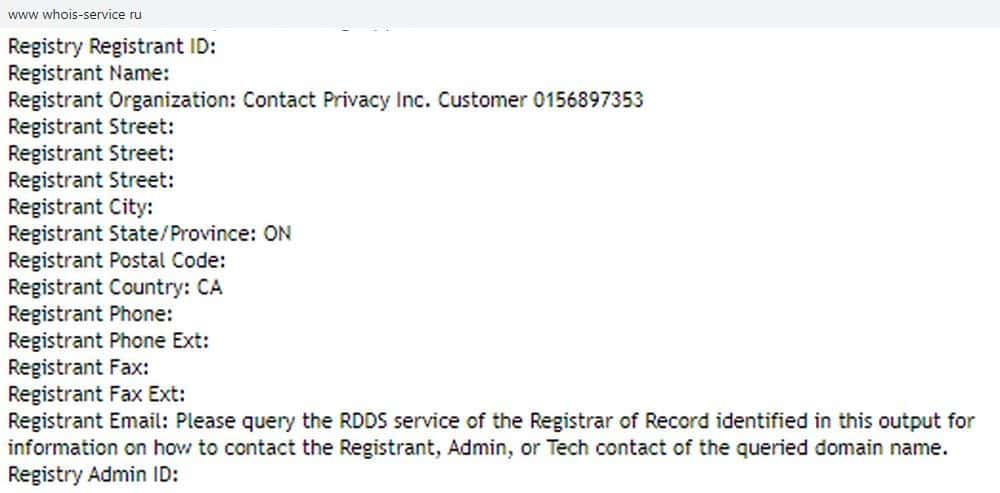The width and height of the screenshot is (1000, 493).
Task: Click the Registrant Phone Ext line
Action: [108, 341]
